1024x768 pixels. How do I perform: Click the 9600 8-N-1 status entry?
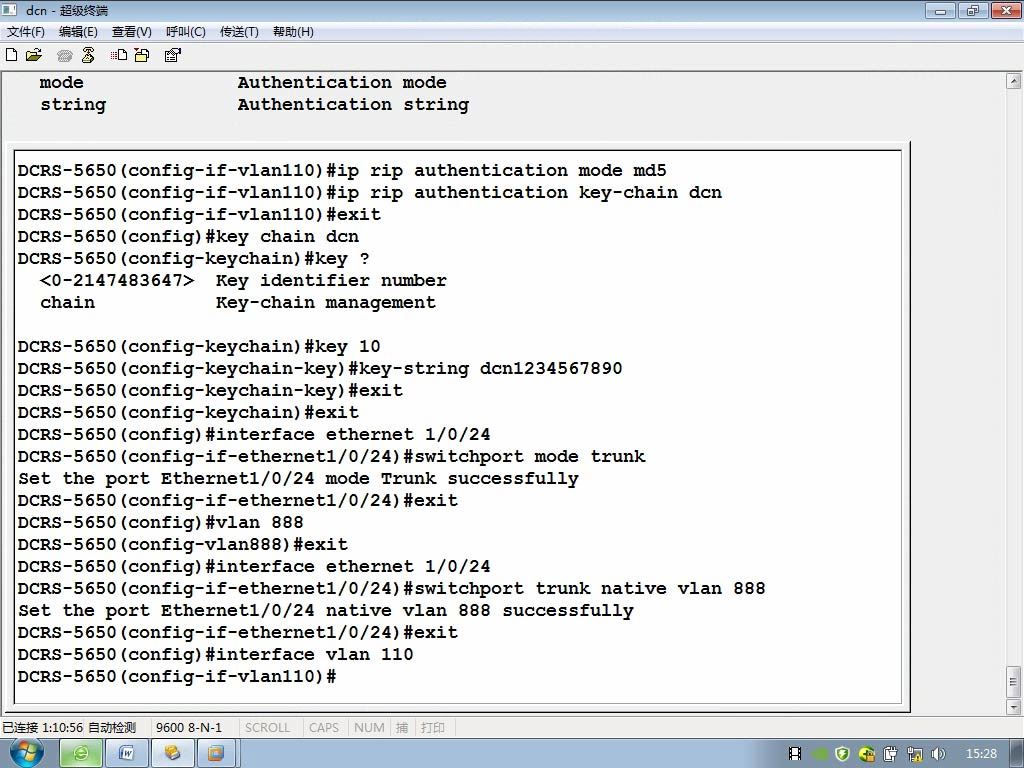189,728
